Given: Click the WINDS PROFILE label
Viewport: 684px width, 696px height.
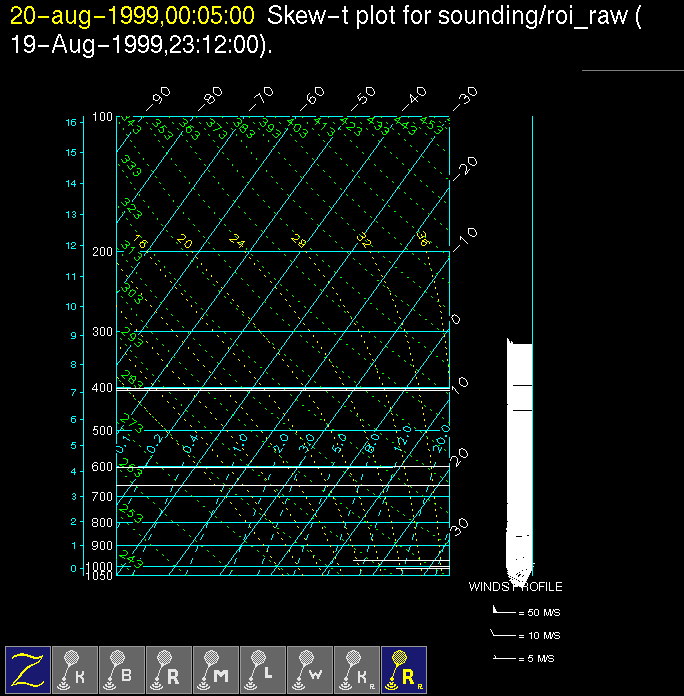Looking at the screenshot, I should pyautogui.click(x=516, y=587).
